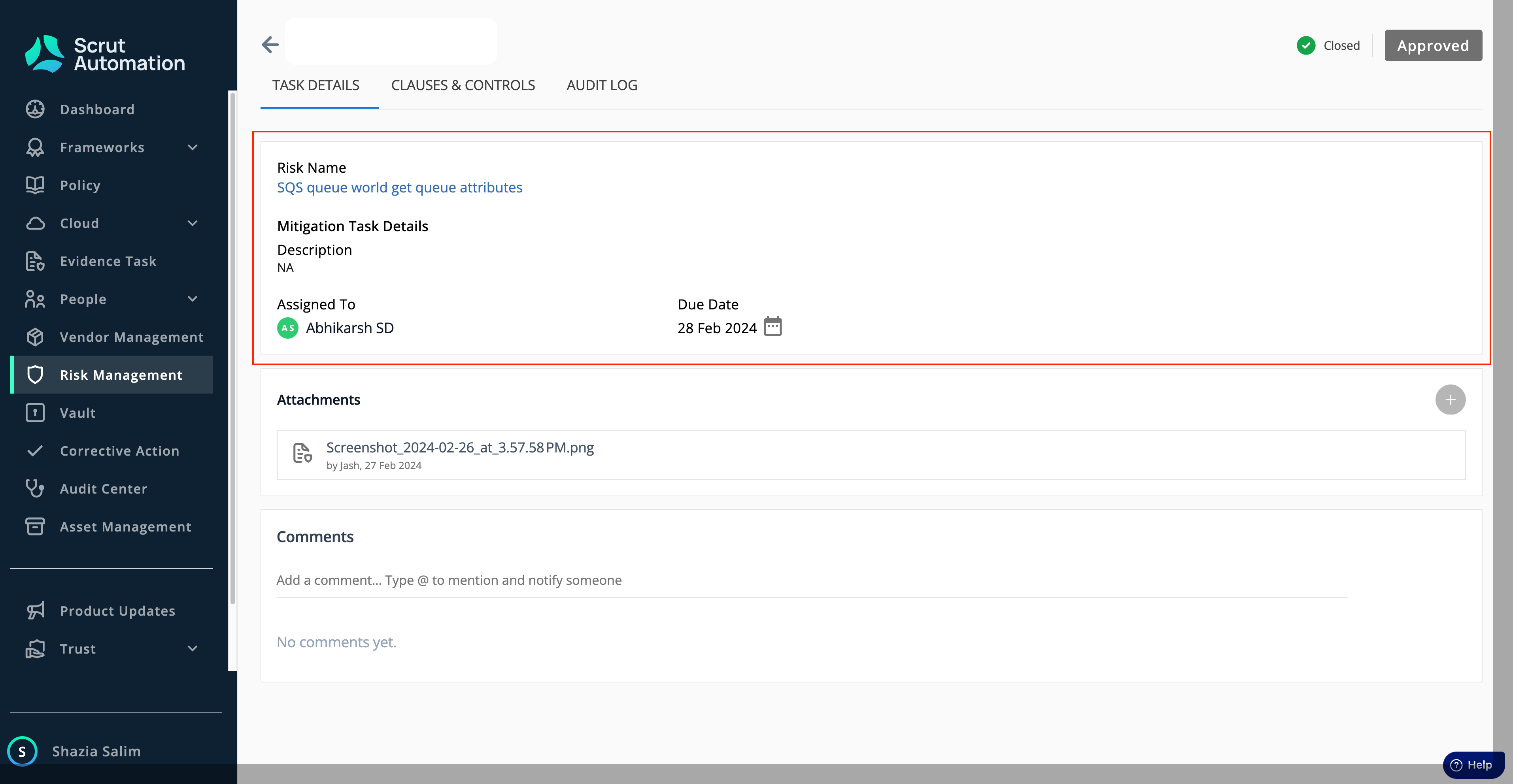Click the AS assignee avatar

point(288,328)
